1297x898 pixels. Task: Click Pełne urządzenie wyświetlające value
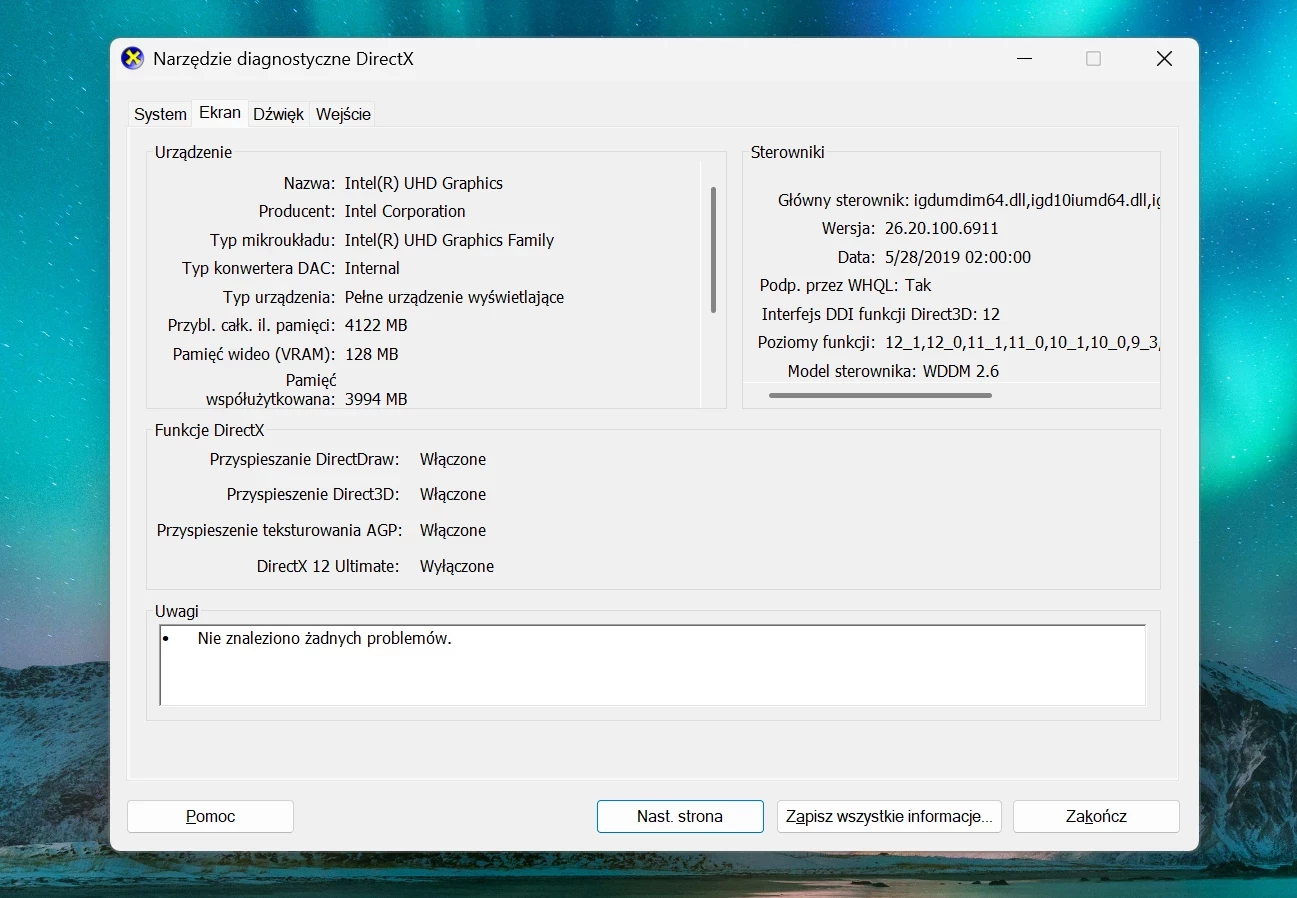454,297
